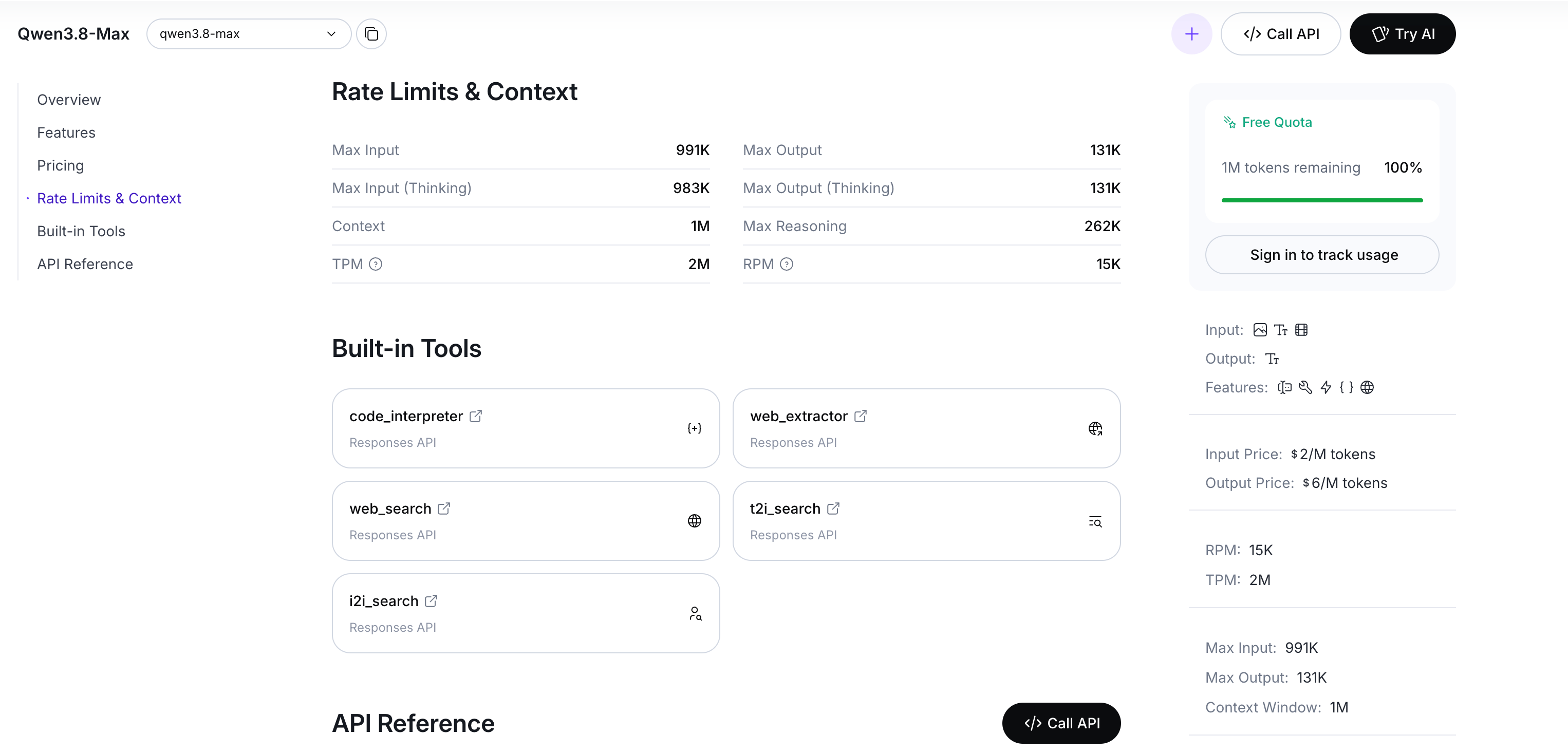This screenshot has width=1568, height=753.
Task: Click the code_interpreter braces icon
Action: [695, 428]
